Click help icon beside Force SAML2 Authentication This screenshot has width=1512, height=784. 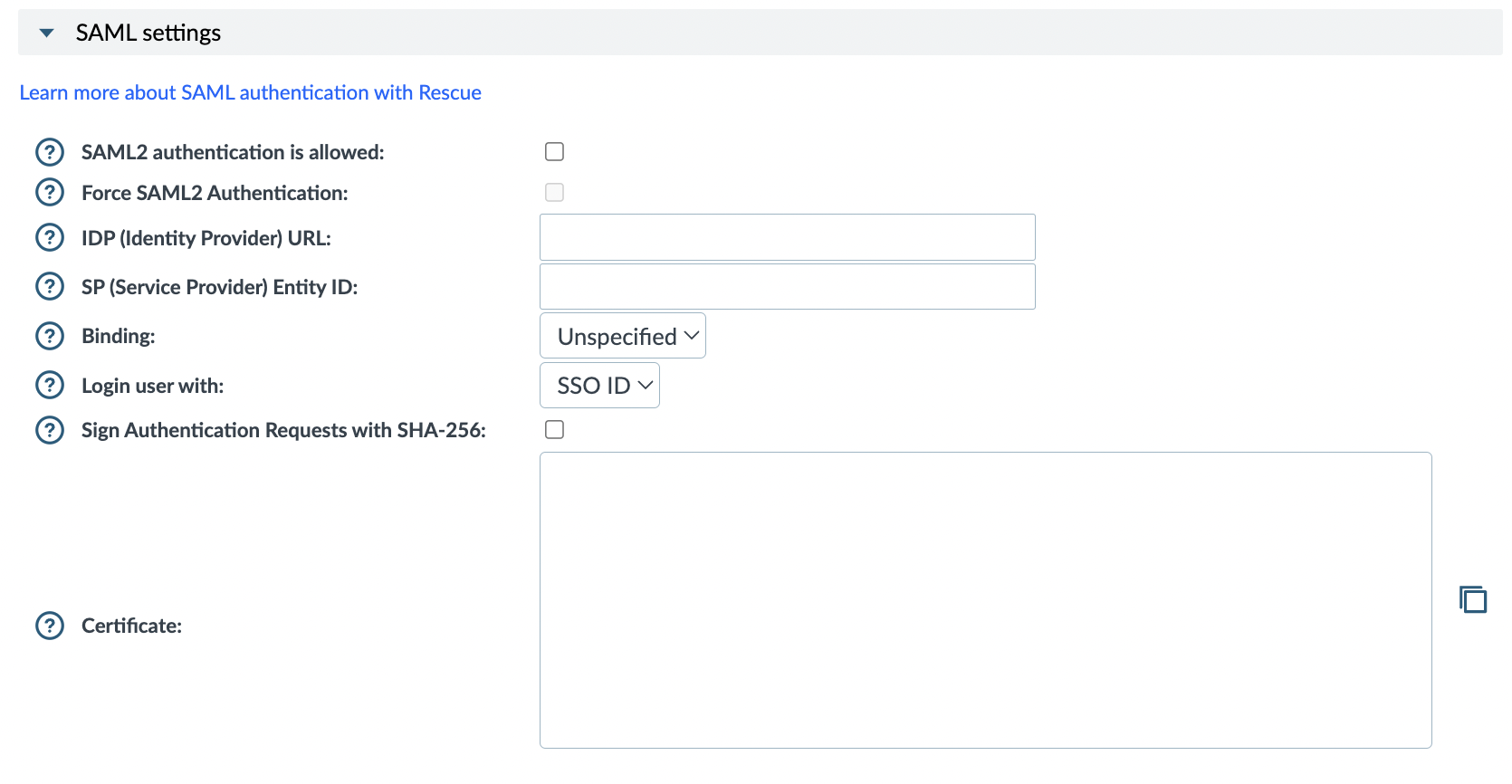pyautogui.click(x=50, y=193)
